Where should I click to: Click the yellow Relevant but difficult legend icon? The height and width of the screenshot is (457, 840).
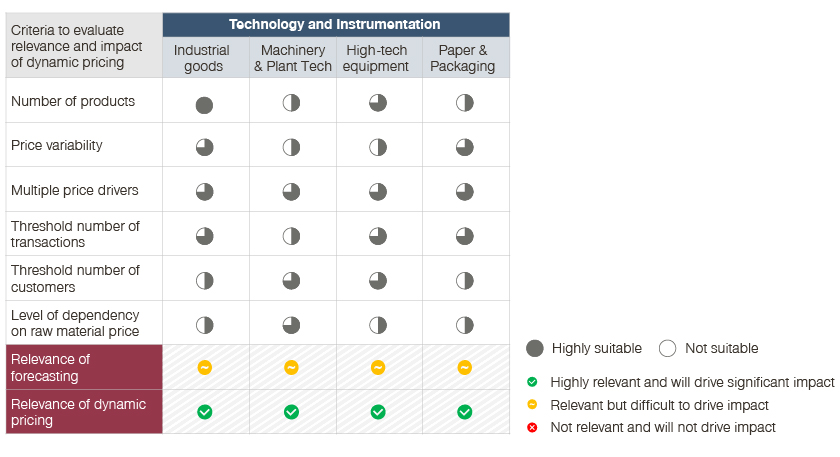point(532,405)
